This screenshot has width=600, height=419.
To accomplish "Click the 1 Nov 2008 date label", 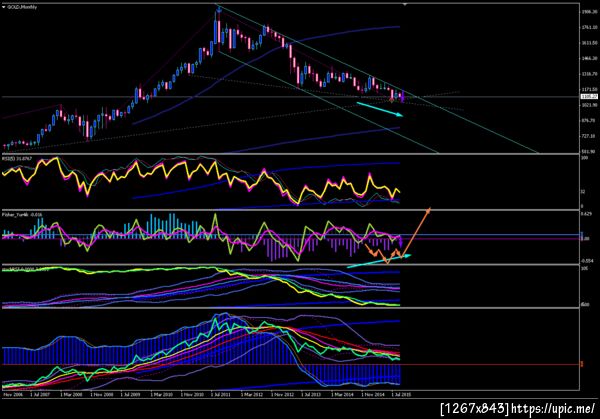I will point(101,394).
